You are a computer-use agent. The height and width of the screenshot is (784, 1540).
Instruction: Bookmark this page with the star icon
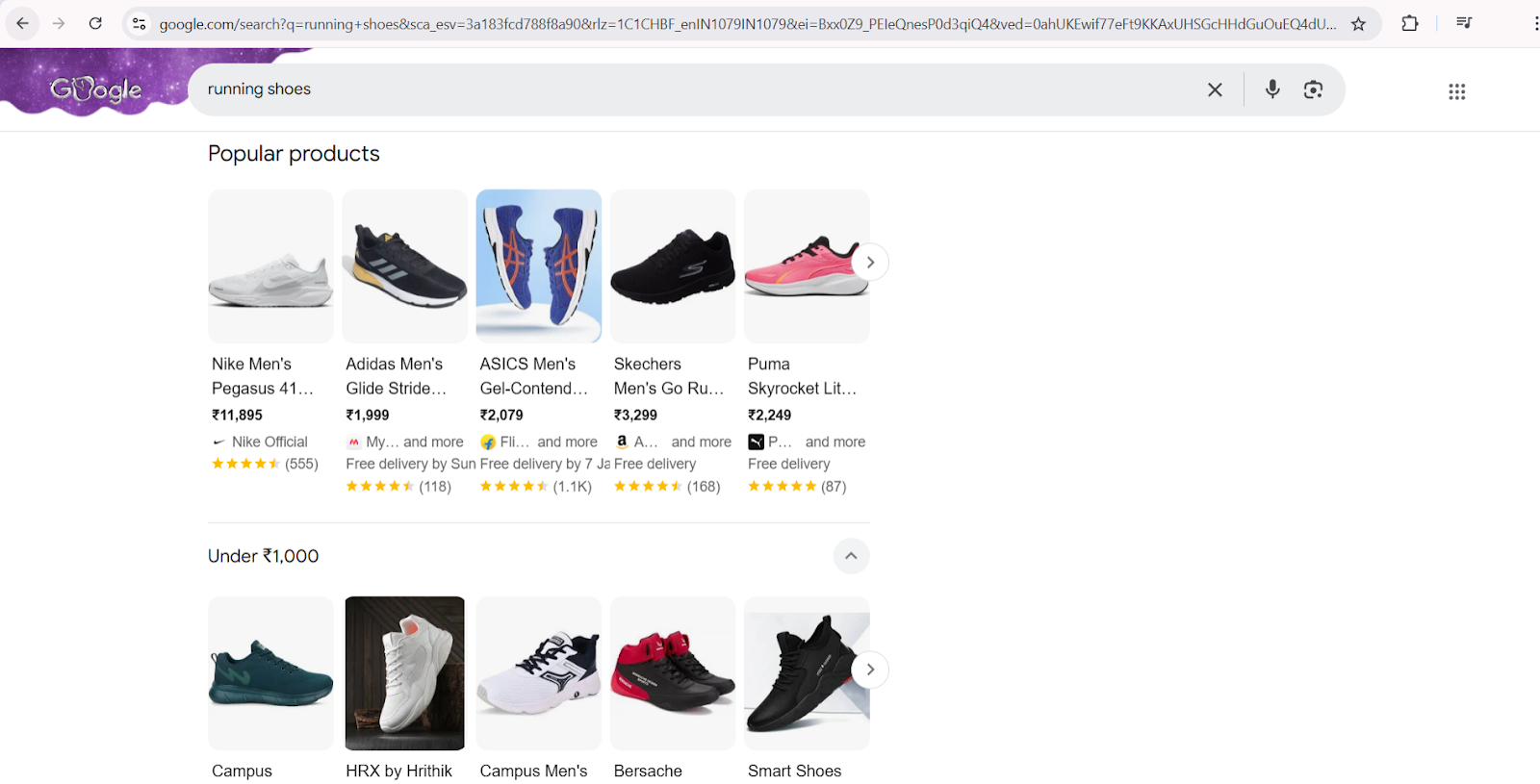(x=1358, y=24)
